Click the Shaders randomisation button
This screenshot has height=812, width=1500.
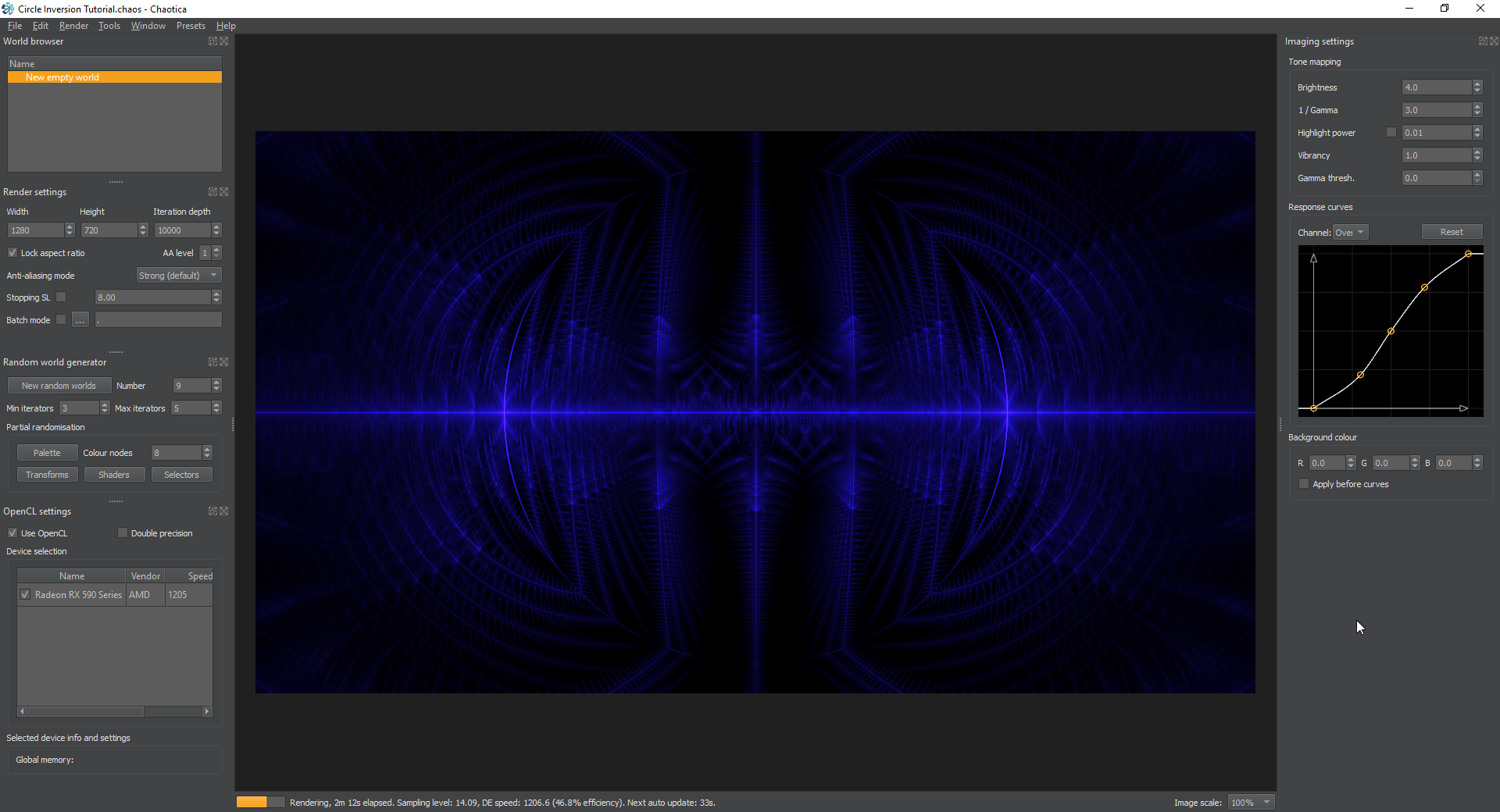click(x=114, y=475)
